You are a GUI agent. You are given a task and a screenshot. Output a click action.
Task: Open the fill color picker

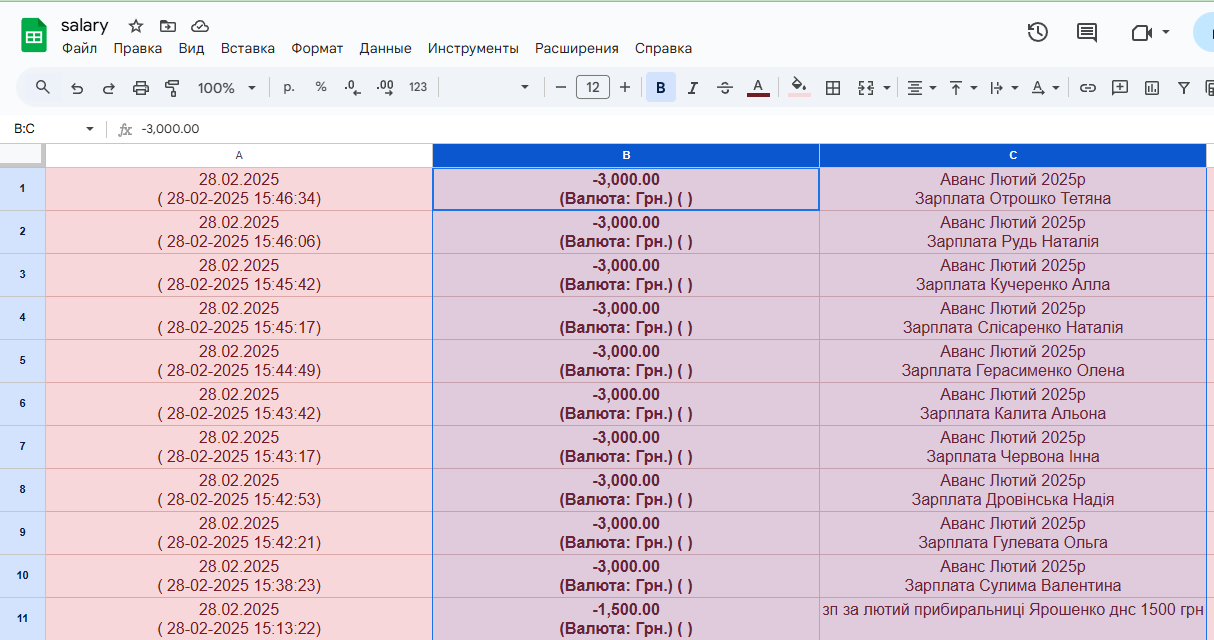[799, 87]
